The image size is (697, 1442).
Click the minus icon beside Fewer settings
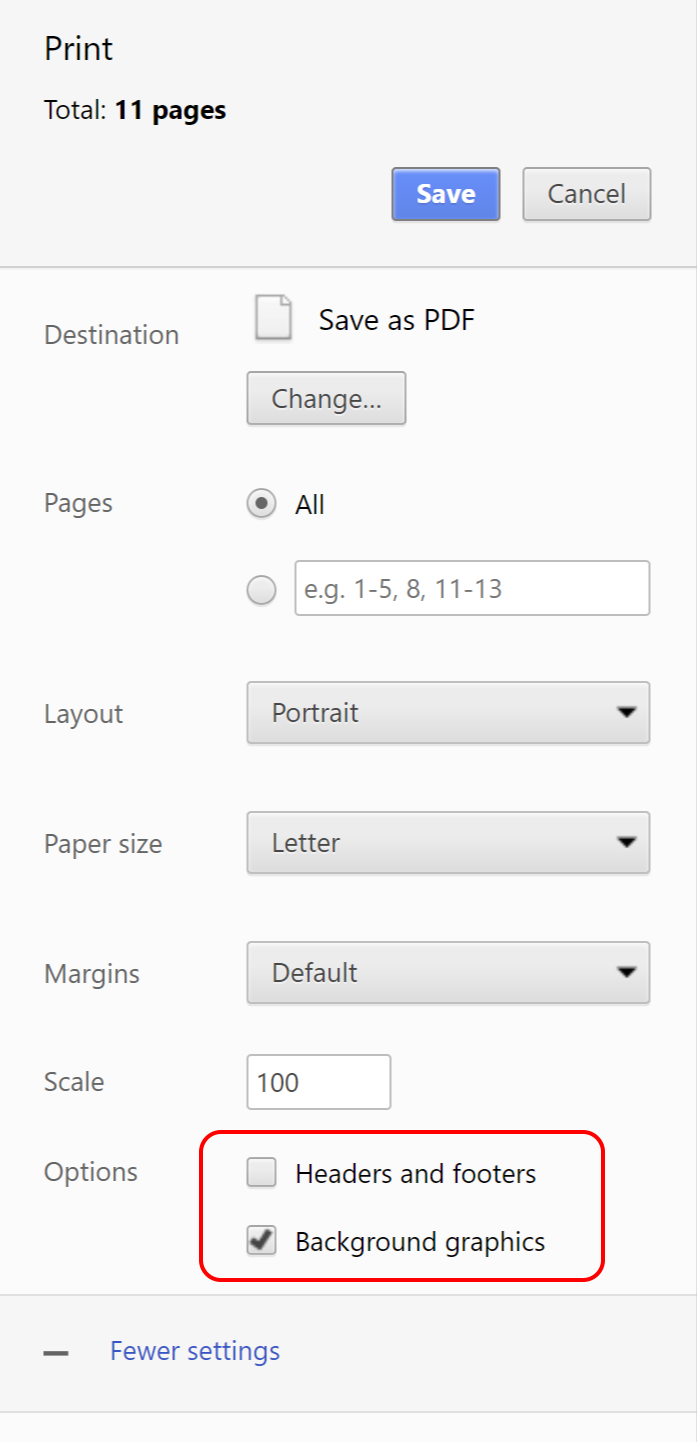(x=56, y=1353)
